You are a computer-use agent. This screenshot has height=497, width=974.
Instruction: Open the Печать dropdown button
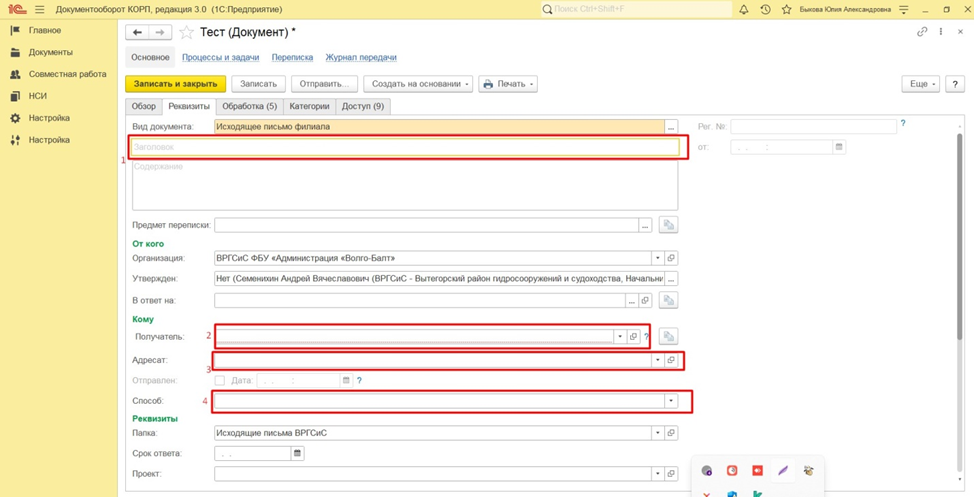pos(507,84)
